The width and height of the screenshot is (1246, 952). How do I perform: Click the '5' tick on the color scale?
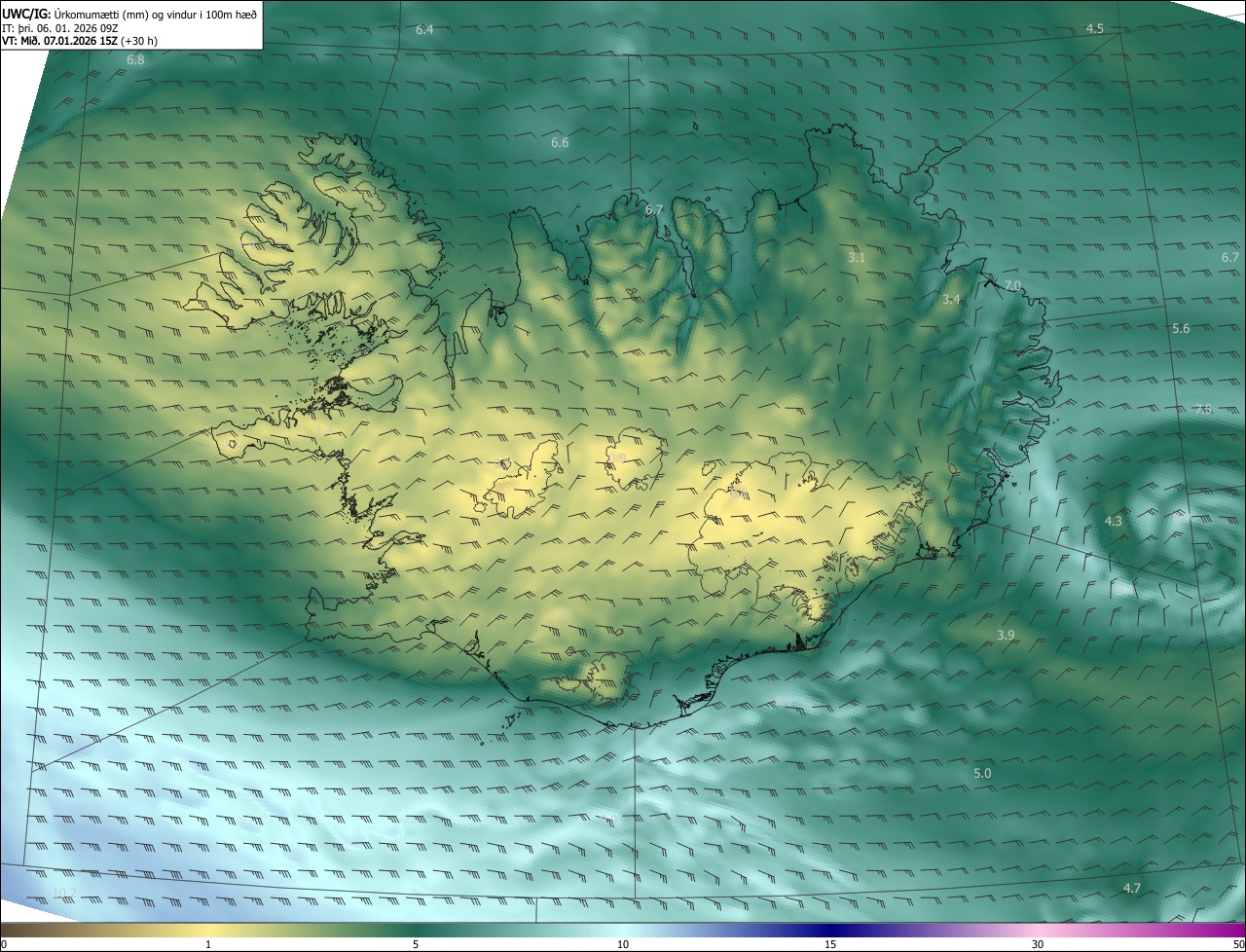[416, 944]
